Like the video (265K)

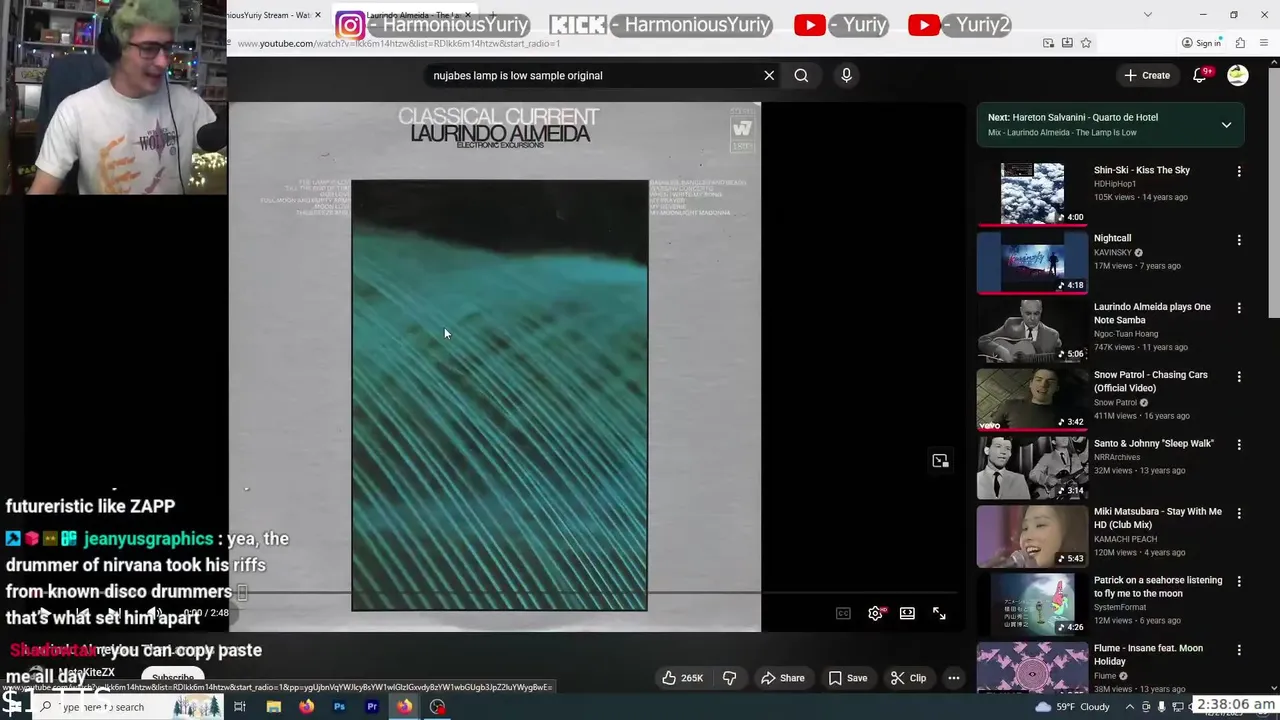click(x=682, y=678)
